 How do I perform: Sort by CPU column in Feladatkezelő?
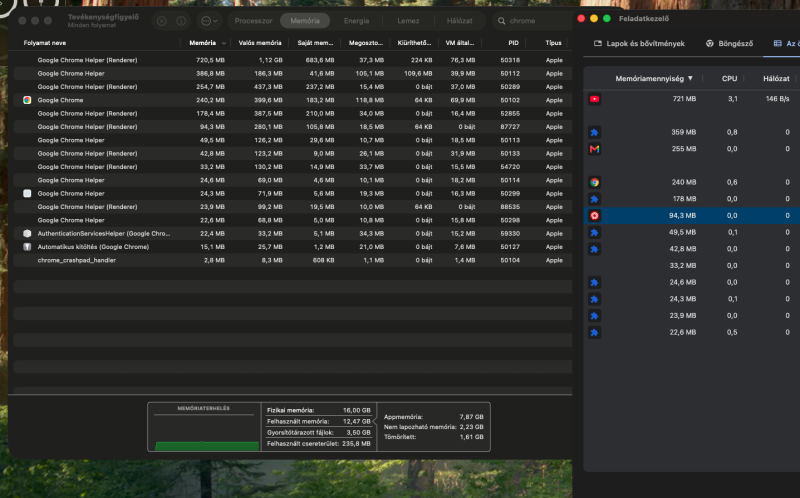tap(729, 79)
